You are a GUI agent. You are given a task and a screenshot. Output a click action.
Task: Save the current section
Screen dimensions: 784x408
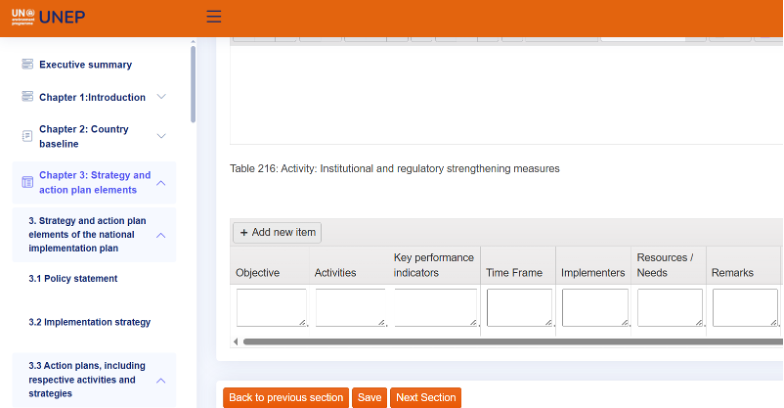pyautogui.click(x=369, y=397)
